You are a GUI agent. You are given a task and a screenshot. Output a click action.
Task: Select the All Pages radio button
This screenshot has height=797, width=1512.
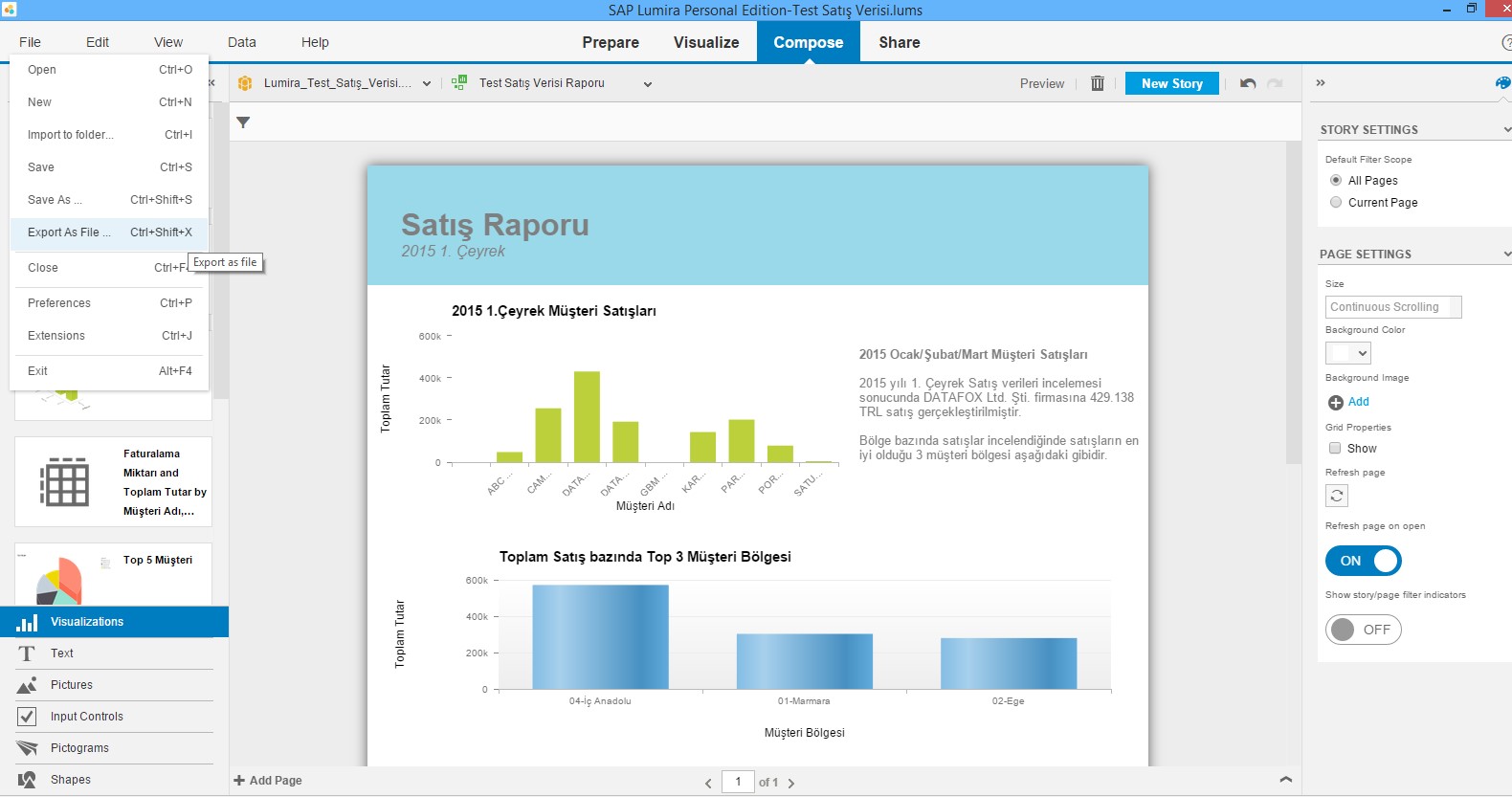(x=1336, y=181)
